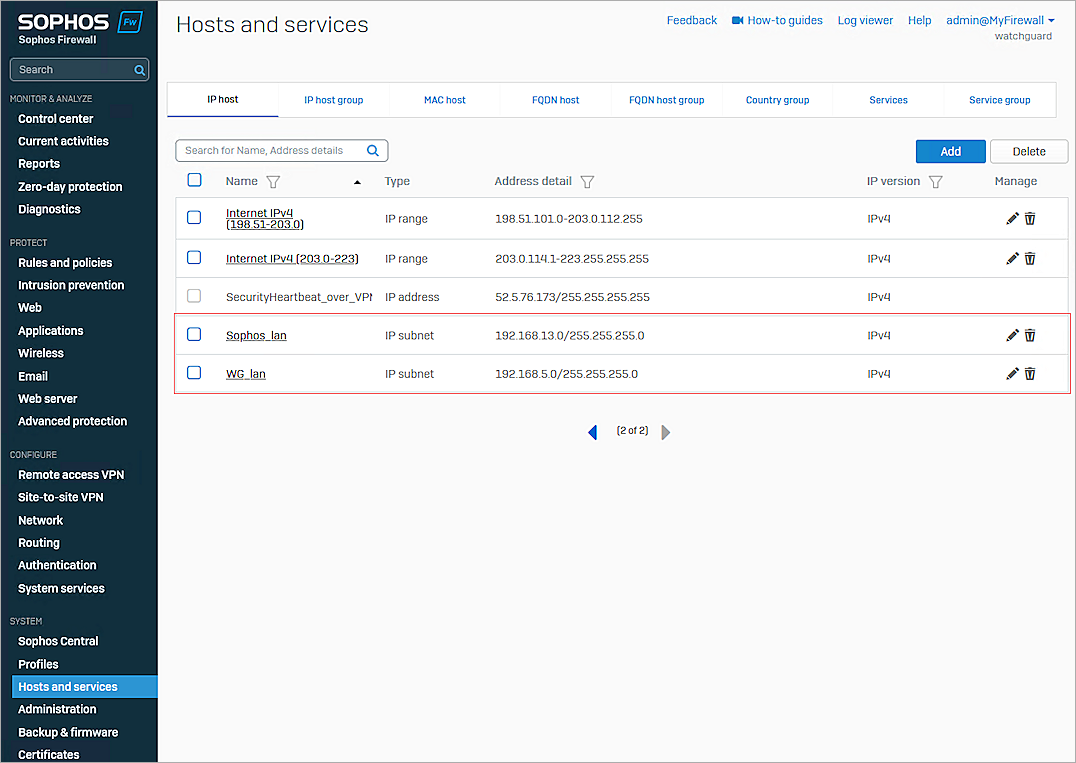This screenshot has width=1076, height=763.
Task: Click the How-to-guides icon link
Action: pos(736,19)
